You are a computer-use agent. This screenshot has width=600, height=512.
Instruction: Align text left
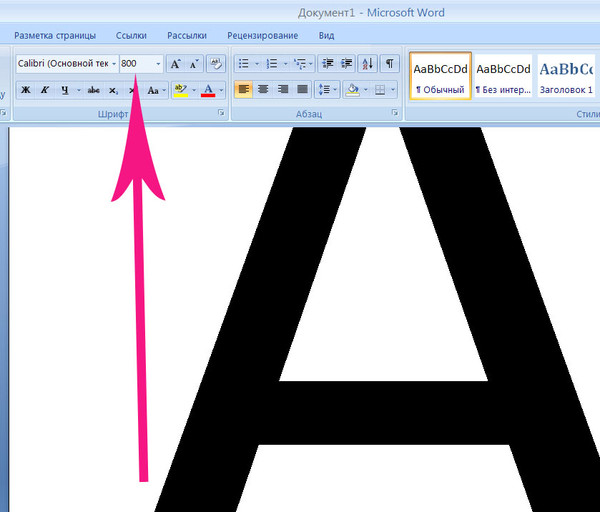coord(244,90)
